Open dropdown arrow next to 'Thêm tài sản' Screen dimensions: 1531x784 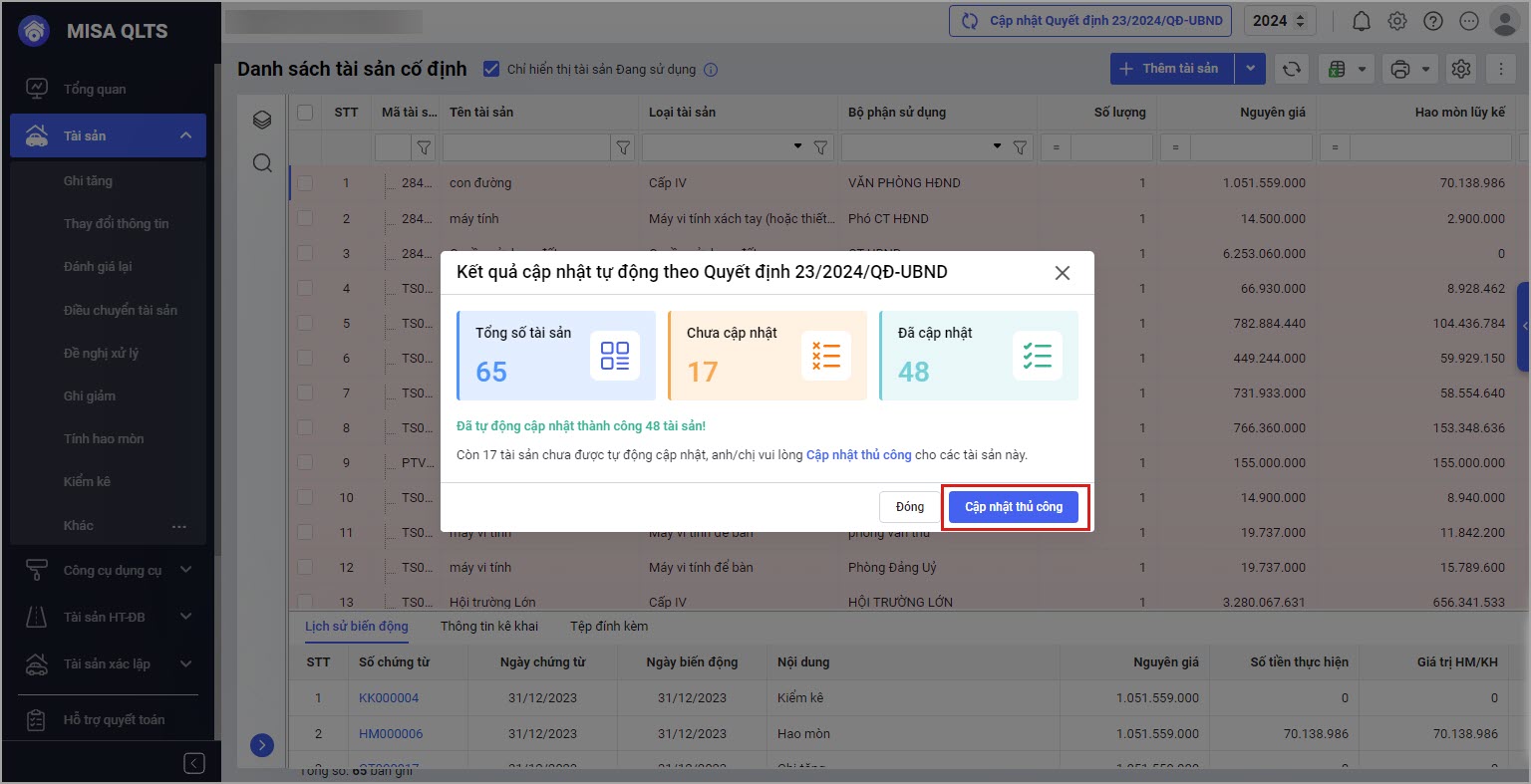pos(1250,69)
